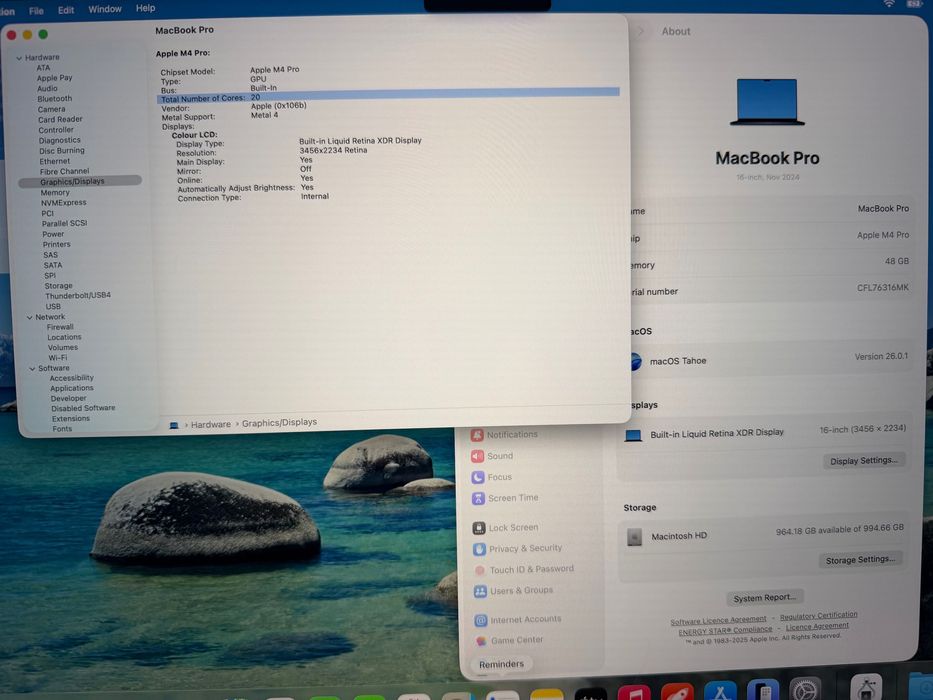Open the Lock Screen icon
933x700 pixels.
479,528
